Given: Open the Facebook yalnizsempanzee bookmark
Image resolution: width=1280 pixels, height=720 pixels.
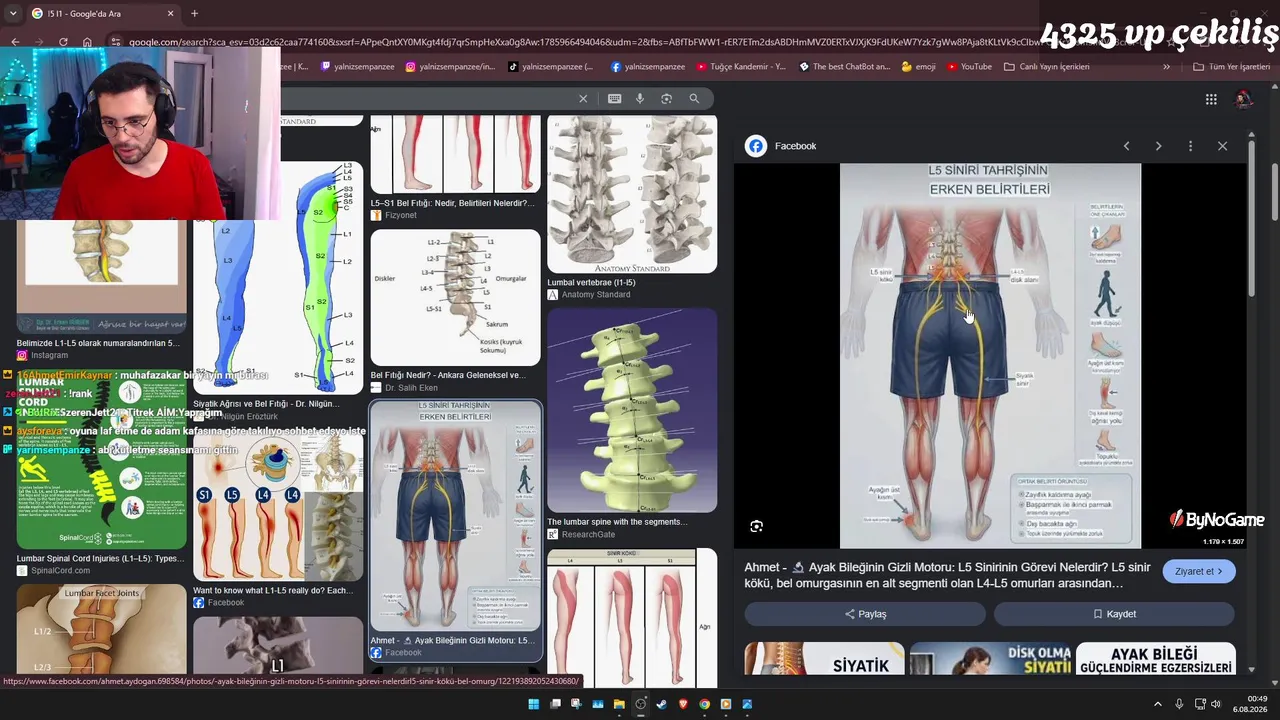Looking at the screenshot, I should pos(647,67).
